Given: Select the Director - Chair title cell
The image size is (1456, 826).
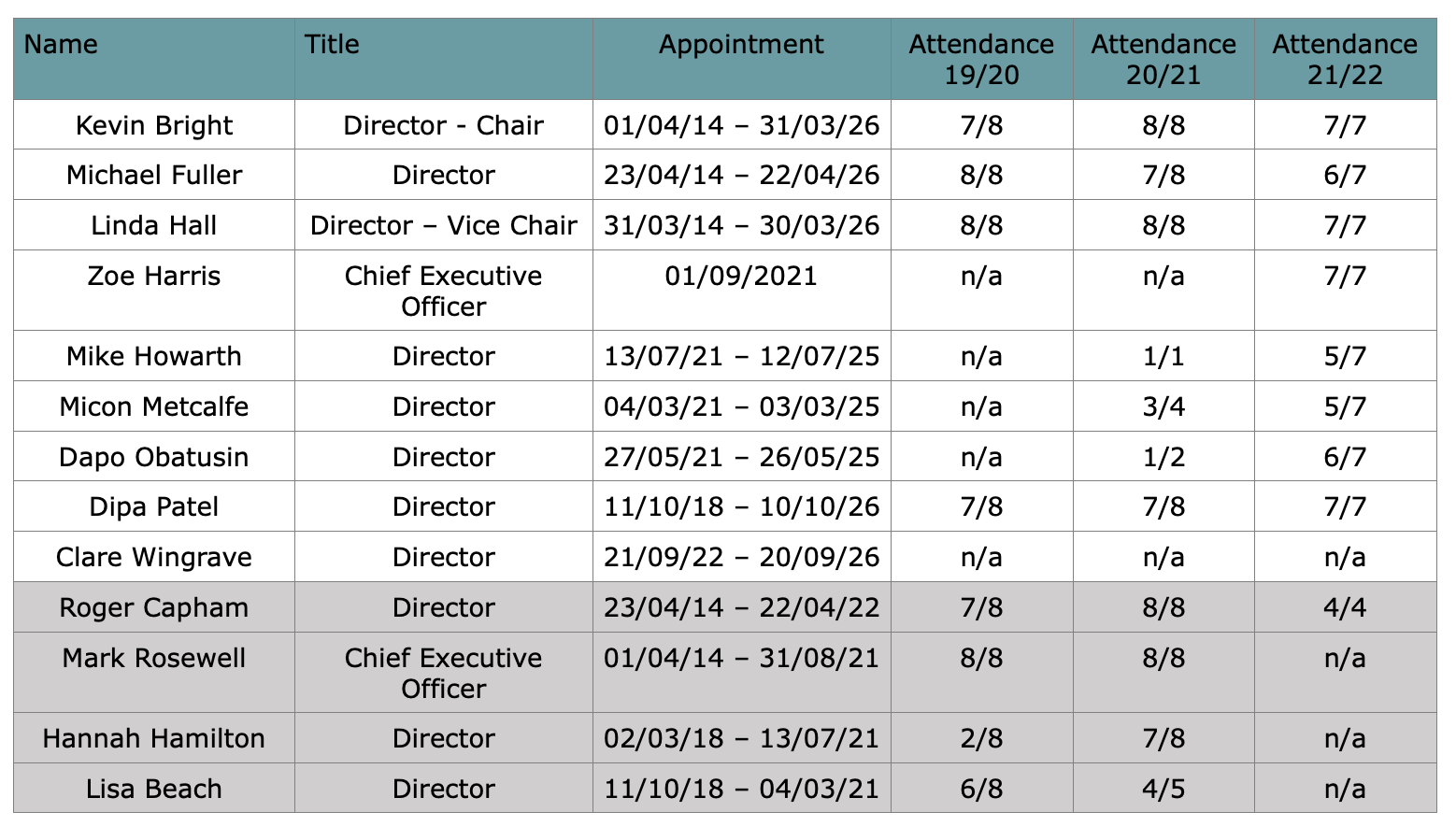Looking at the screenshot, I should (x=444, y=124).
